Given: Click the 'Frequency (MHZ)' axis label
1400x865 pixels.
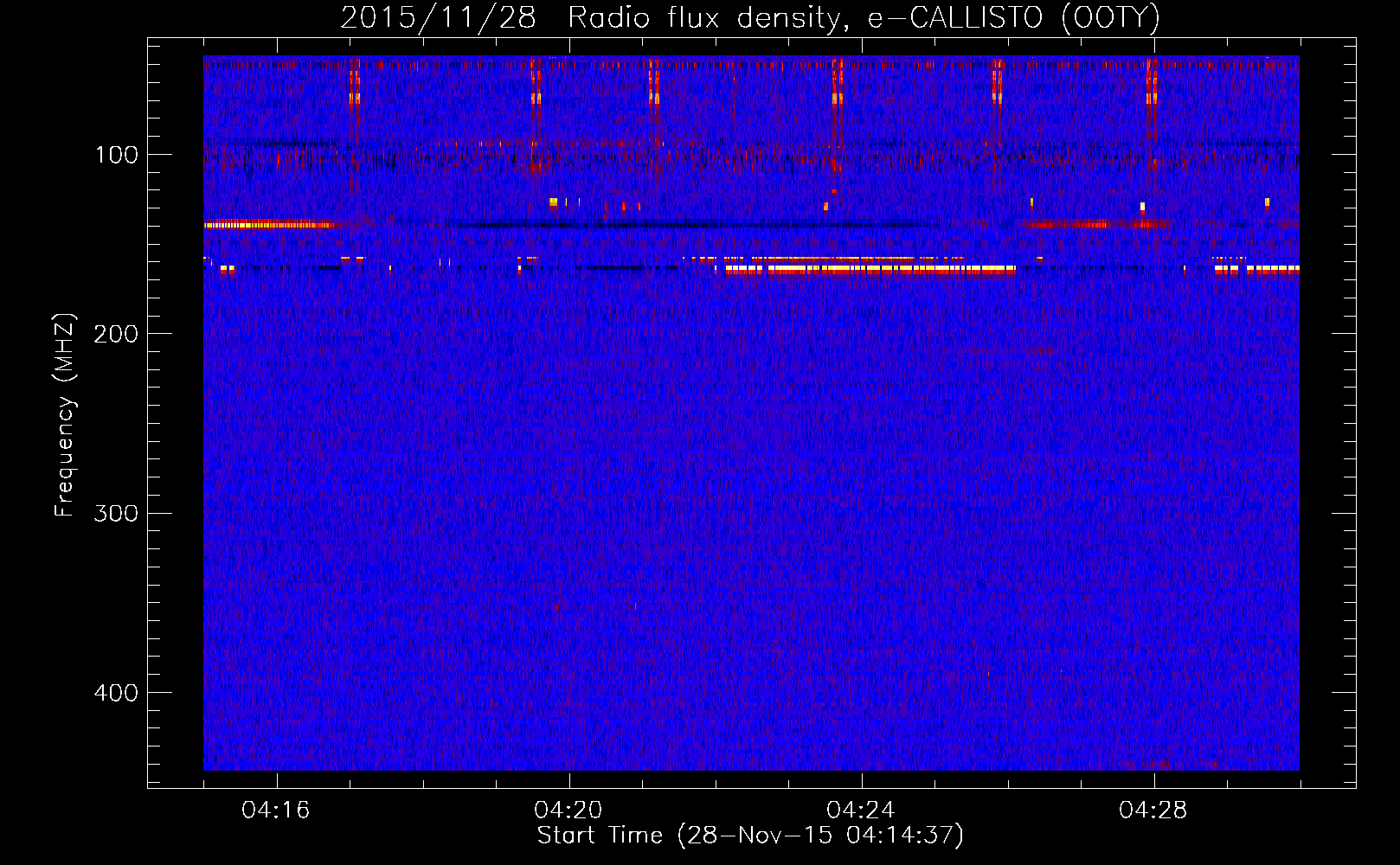Looking at the screenshot, I should click(65, 415).
